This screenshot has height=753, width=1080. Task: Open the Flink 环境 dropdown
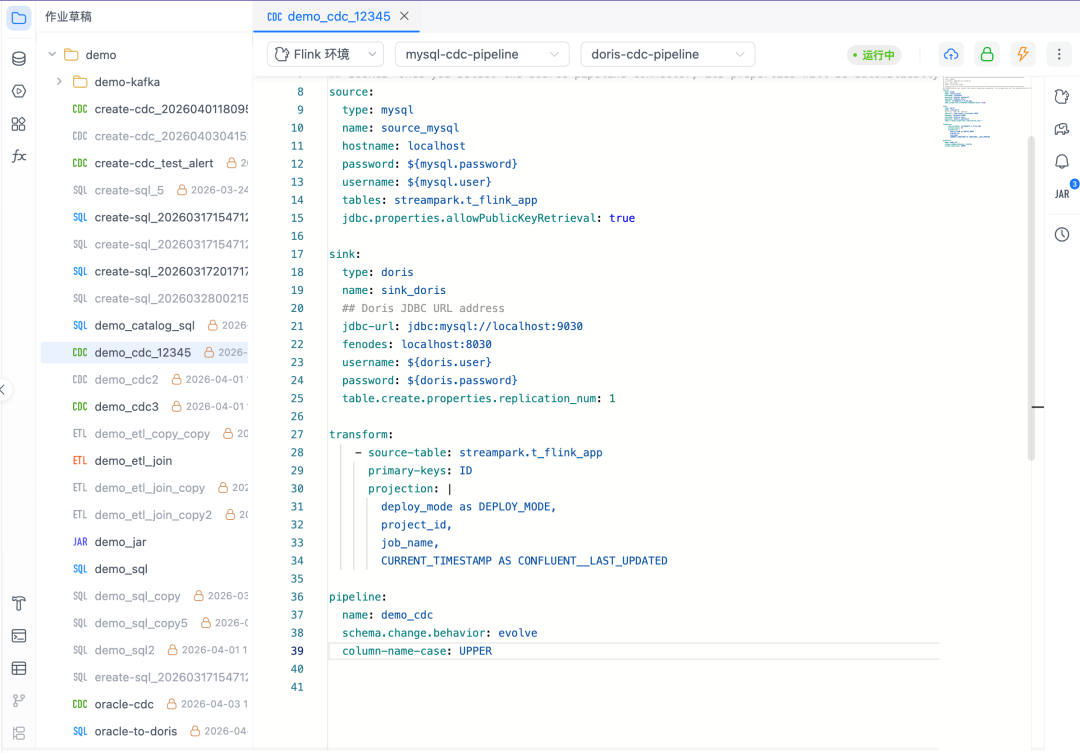(x=325, y=54)
